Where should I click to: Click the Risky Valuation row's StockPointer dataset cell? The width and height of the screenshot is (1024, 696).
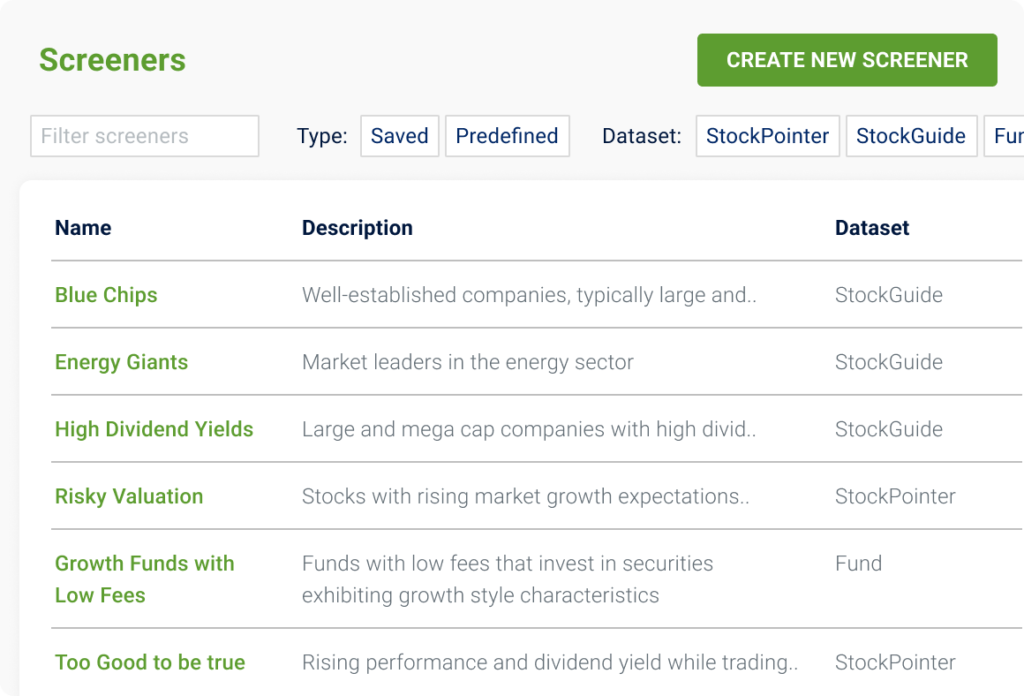895,496
